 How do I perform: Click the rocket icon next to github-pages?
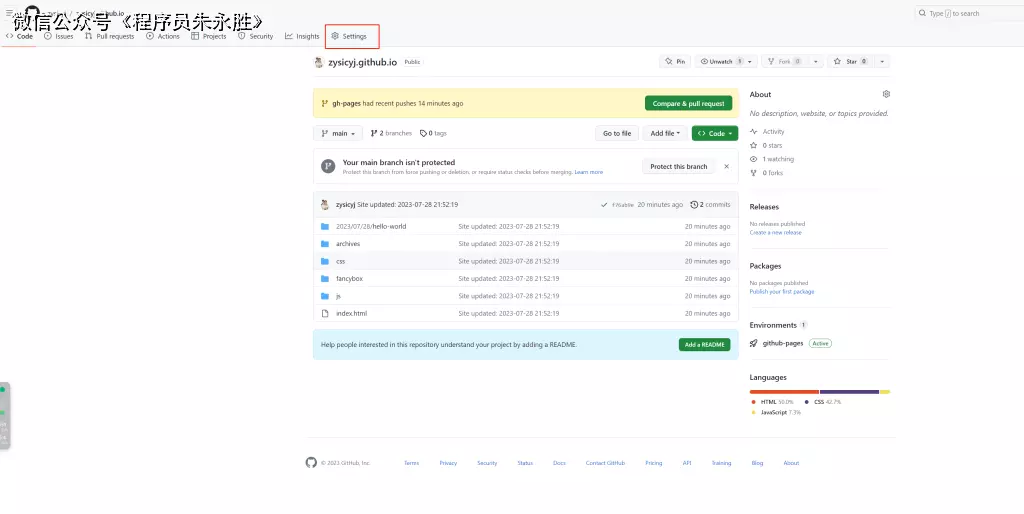(754, 343)
